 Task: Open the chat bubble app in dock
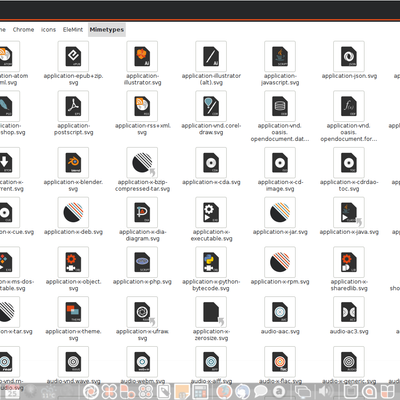coord(260,392)
